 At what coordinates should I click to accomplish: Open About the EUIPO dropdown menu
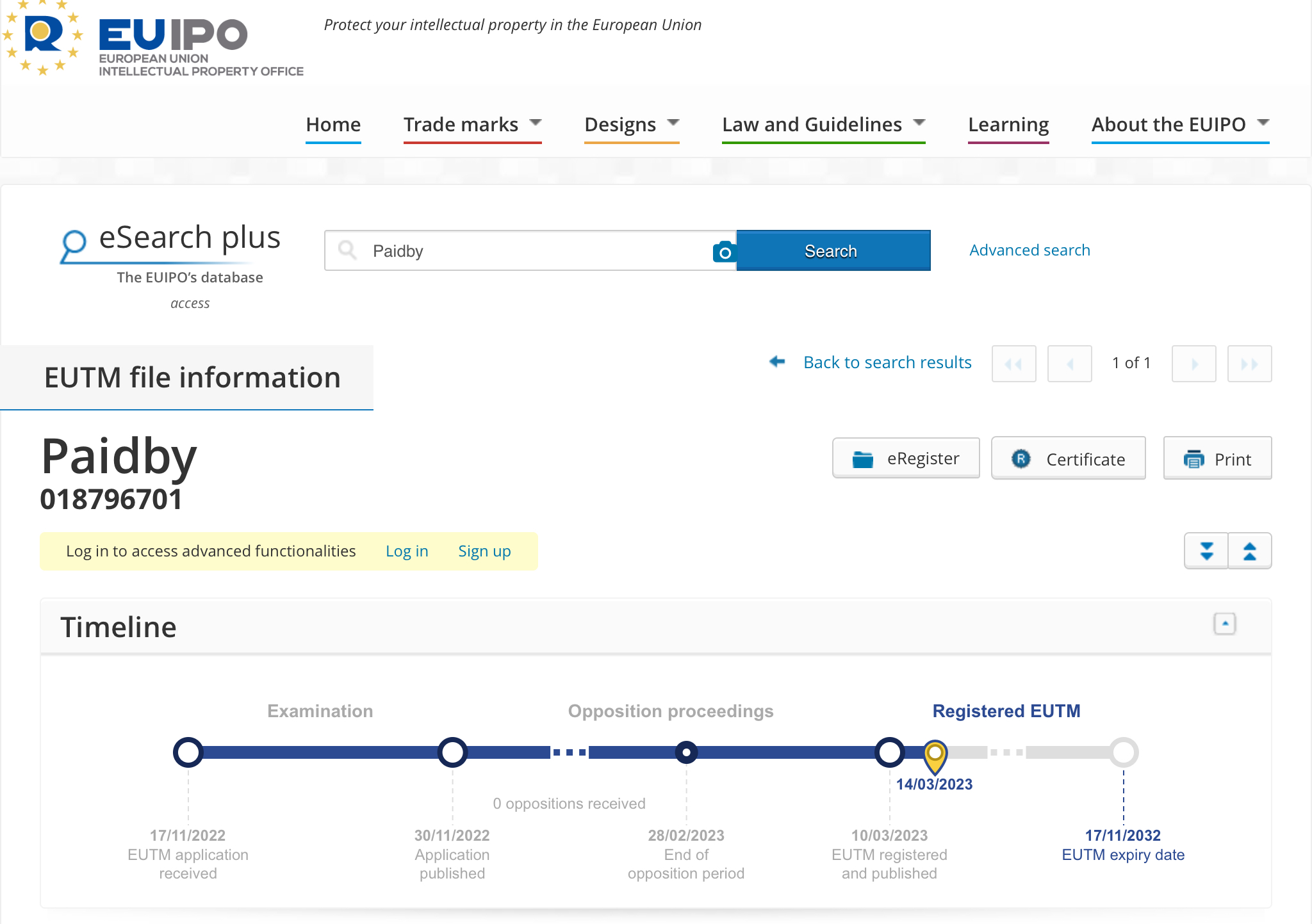pos(1180,124)
